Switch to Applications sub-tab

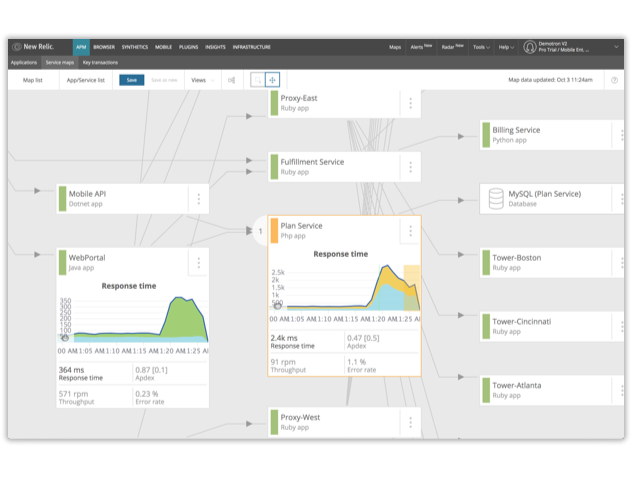(x=24, y=62)
